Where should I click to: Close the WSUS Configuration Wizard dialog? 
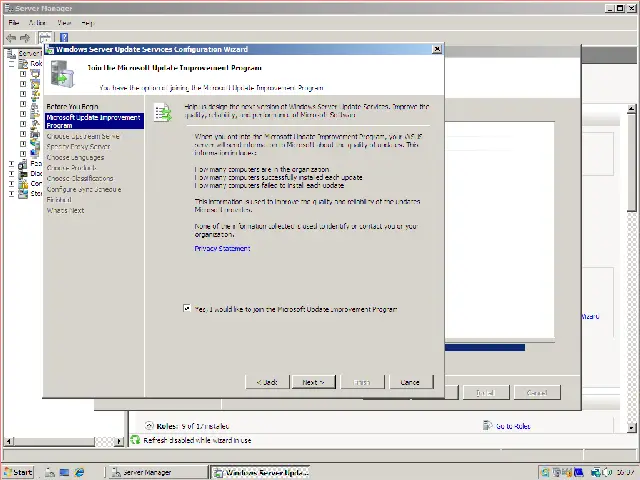pos(437,49)
